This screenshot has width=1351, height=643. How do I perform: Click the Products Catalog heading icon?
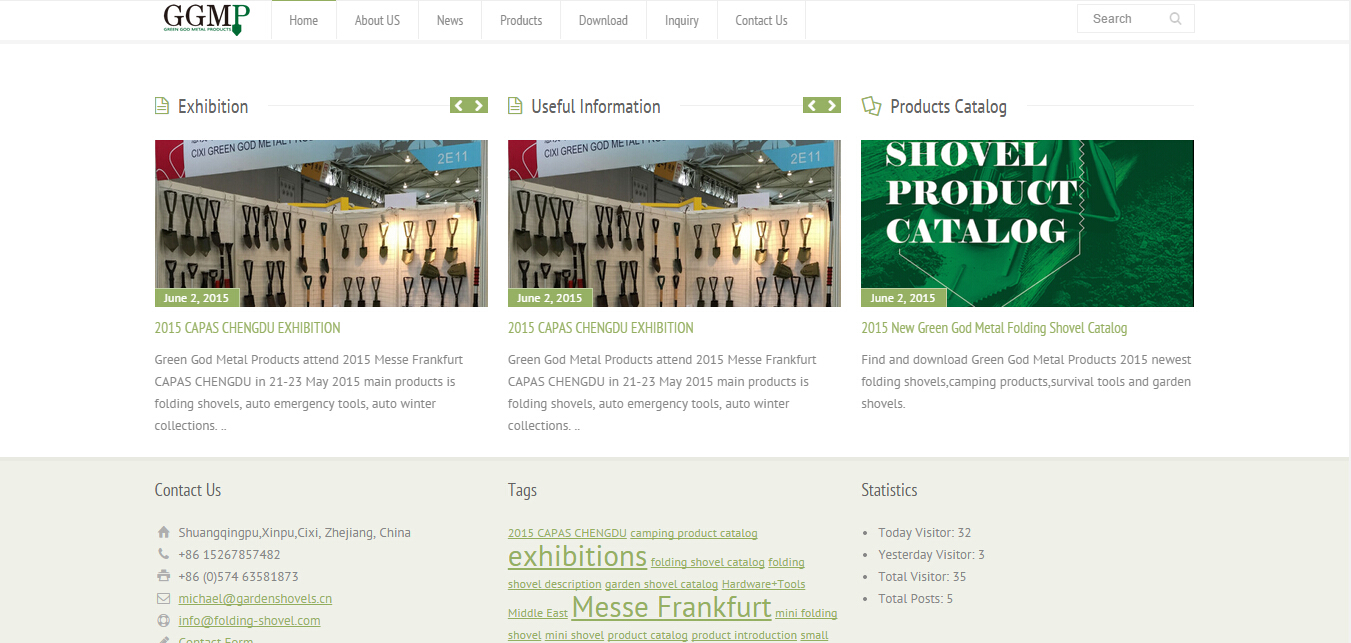pyautogui.click(x=871, y=106)
